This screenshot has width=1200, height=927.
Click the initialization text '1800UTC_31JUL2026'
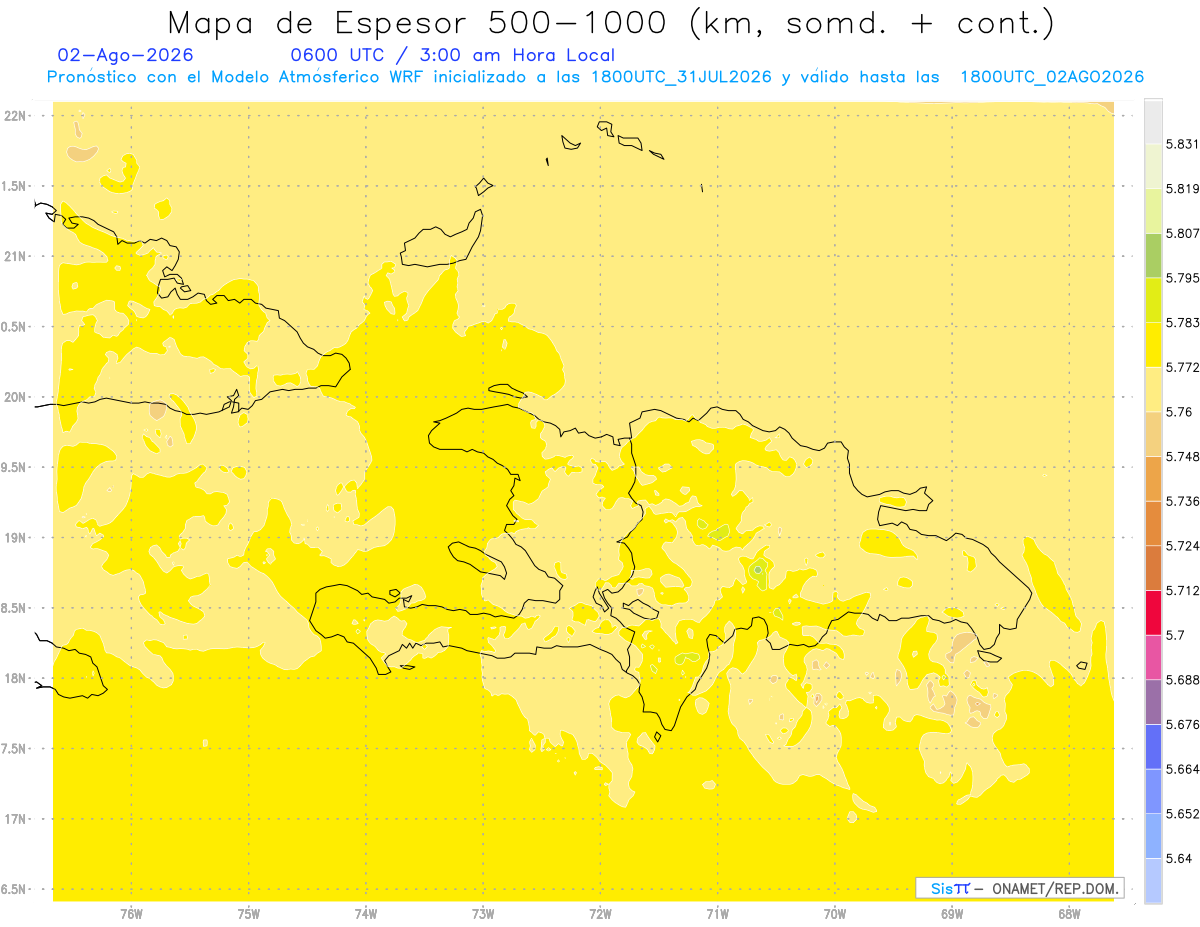coord(681,77)
